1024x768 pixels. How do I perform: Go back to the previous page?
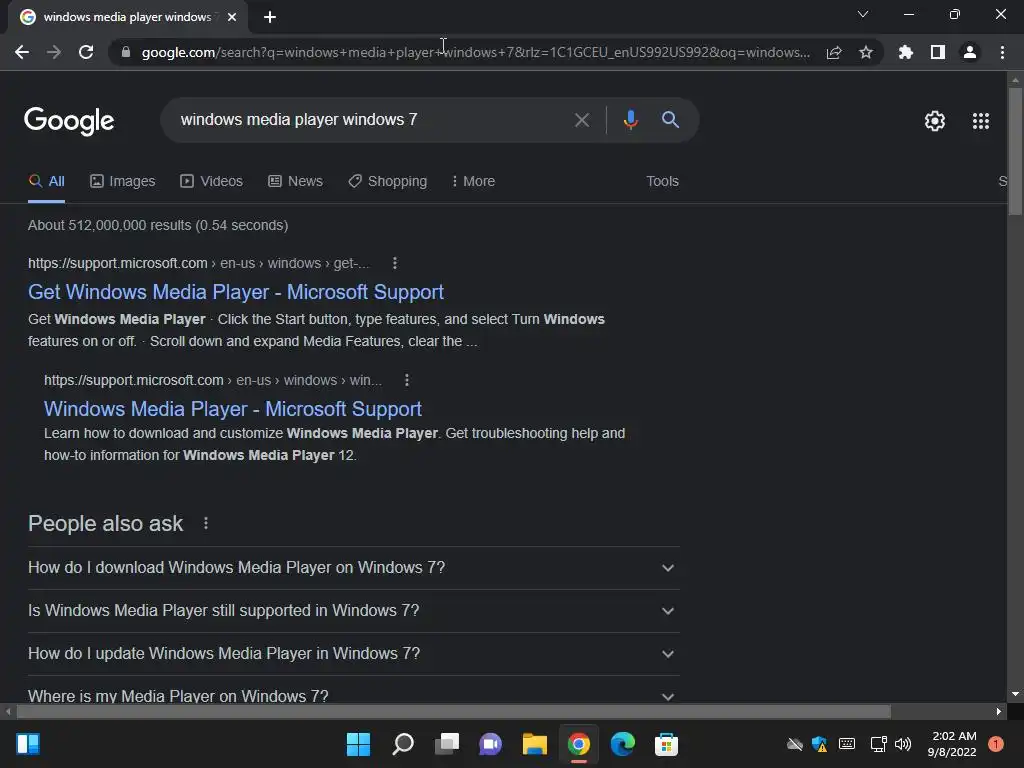pos(22,52)
